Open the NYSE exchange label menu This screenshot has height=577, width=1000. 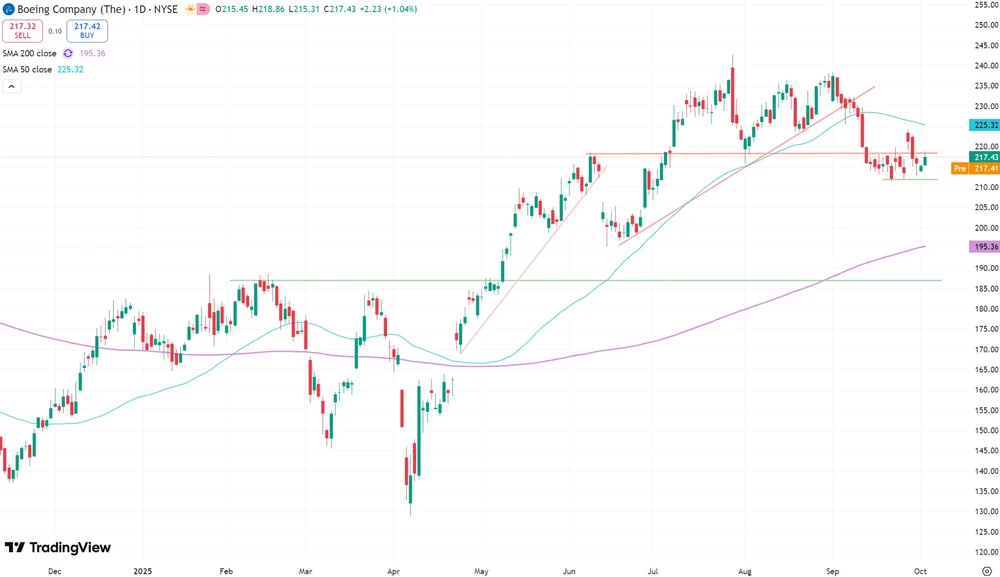click(166, 9)
